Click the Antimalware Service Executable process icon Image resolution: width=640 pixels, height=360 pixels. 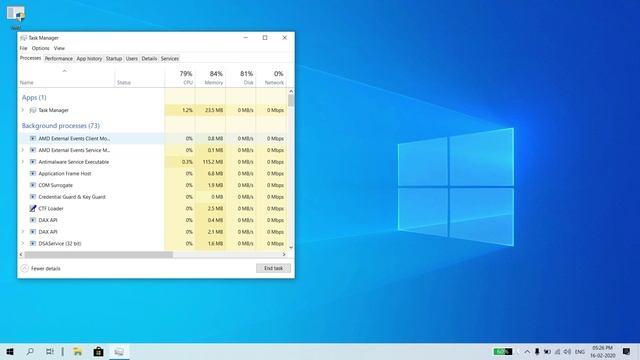[x=33, y=162]
